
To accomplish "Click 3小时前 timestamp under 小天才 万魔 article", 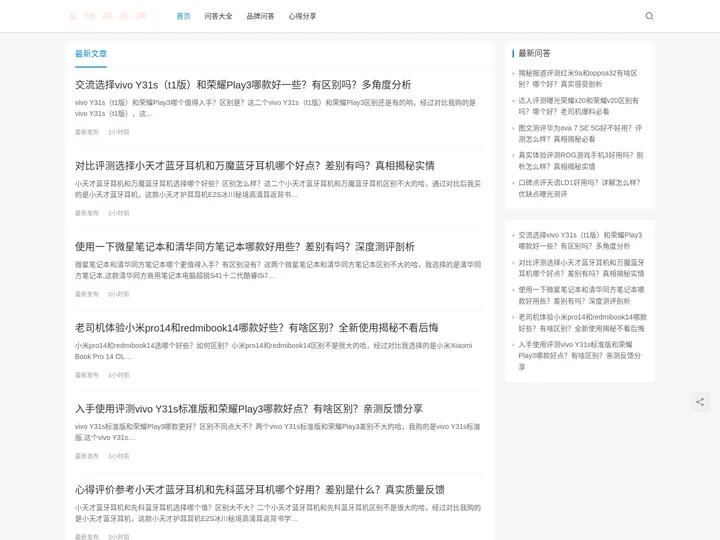I will tap(118, 213).
